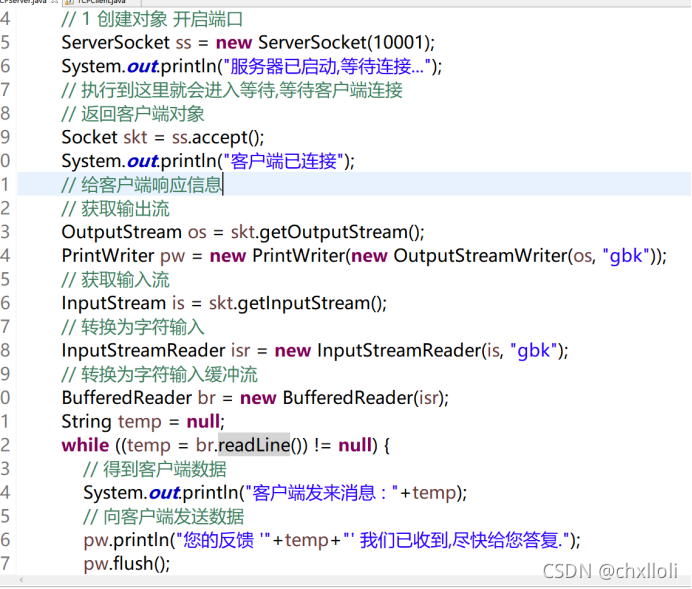Click the string "服务器已启动,等待连接..."
This screenshot has height=589, width=692.
(327, 67)
